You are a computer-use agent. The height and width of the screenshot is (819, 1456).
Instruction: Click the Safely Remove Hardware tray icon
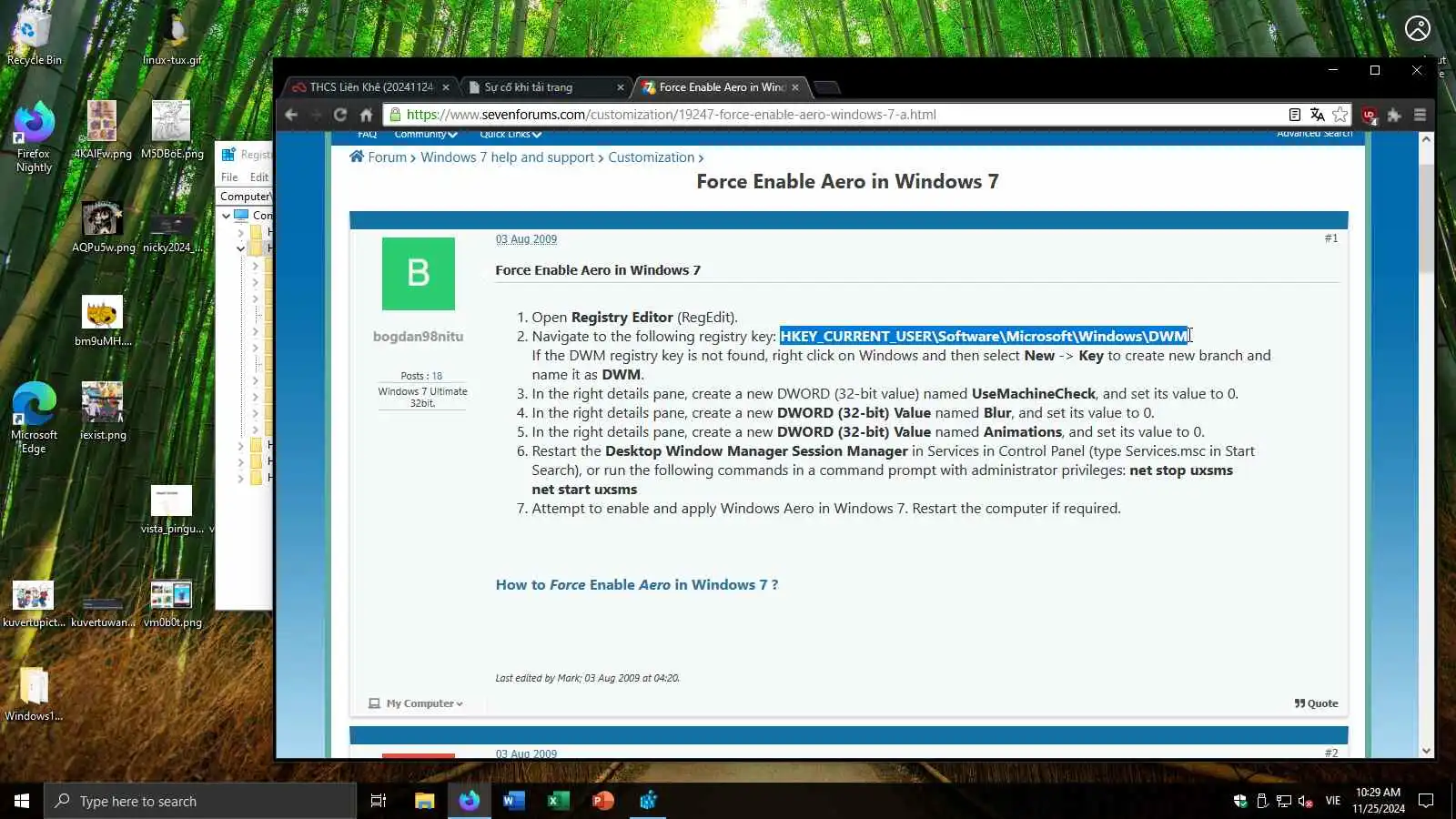pyautogui.click(x=1262, y=801)
